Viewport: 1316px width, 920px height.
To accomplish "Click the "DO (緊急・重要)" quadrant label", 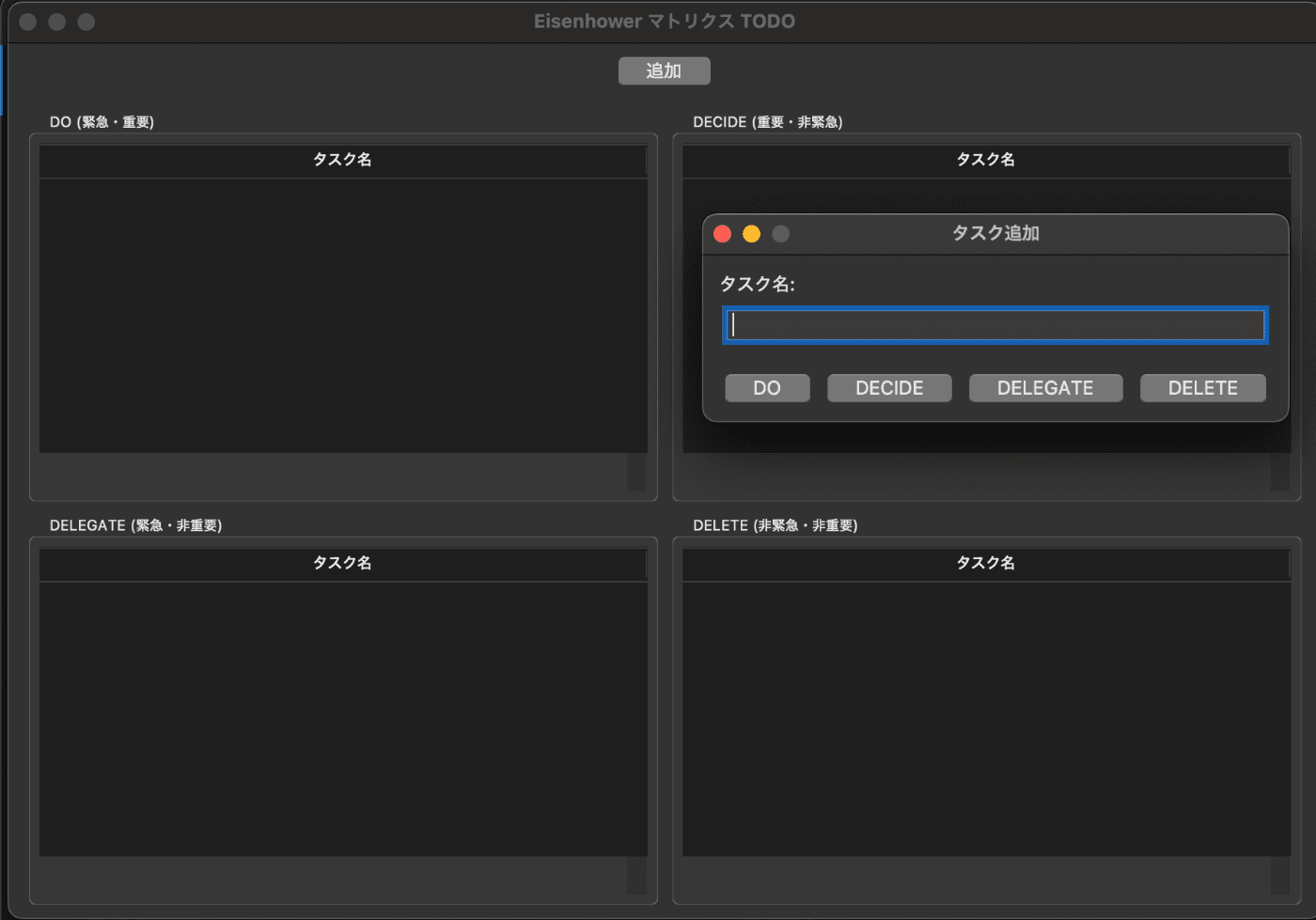I will (102, 122).
